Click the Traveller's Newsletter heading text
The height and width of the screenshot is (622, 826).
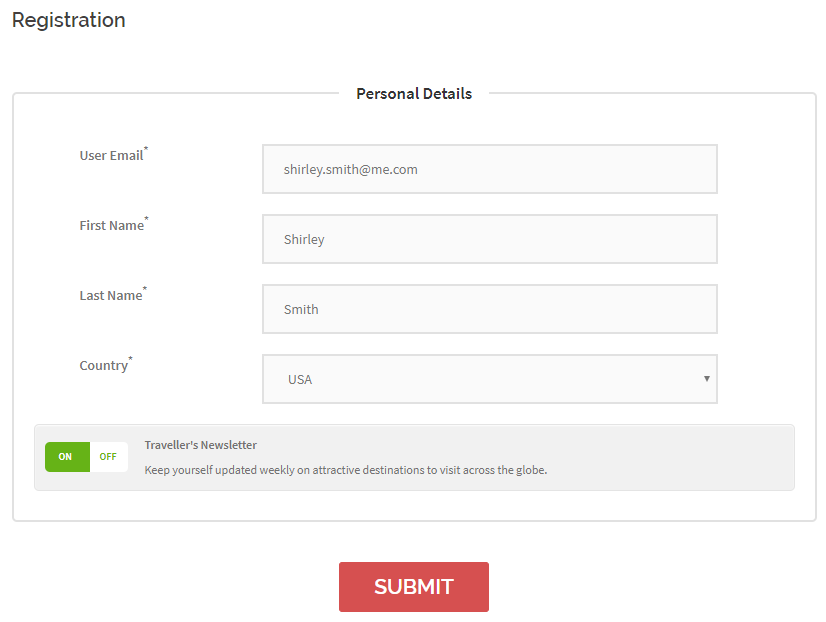point(200,445)
